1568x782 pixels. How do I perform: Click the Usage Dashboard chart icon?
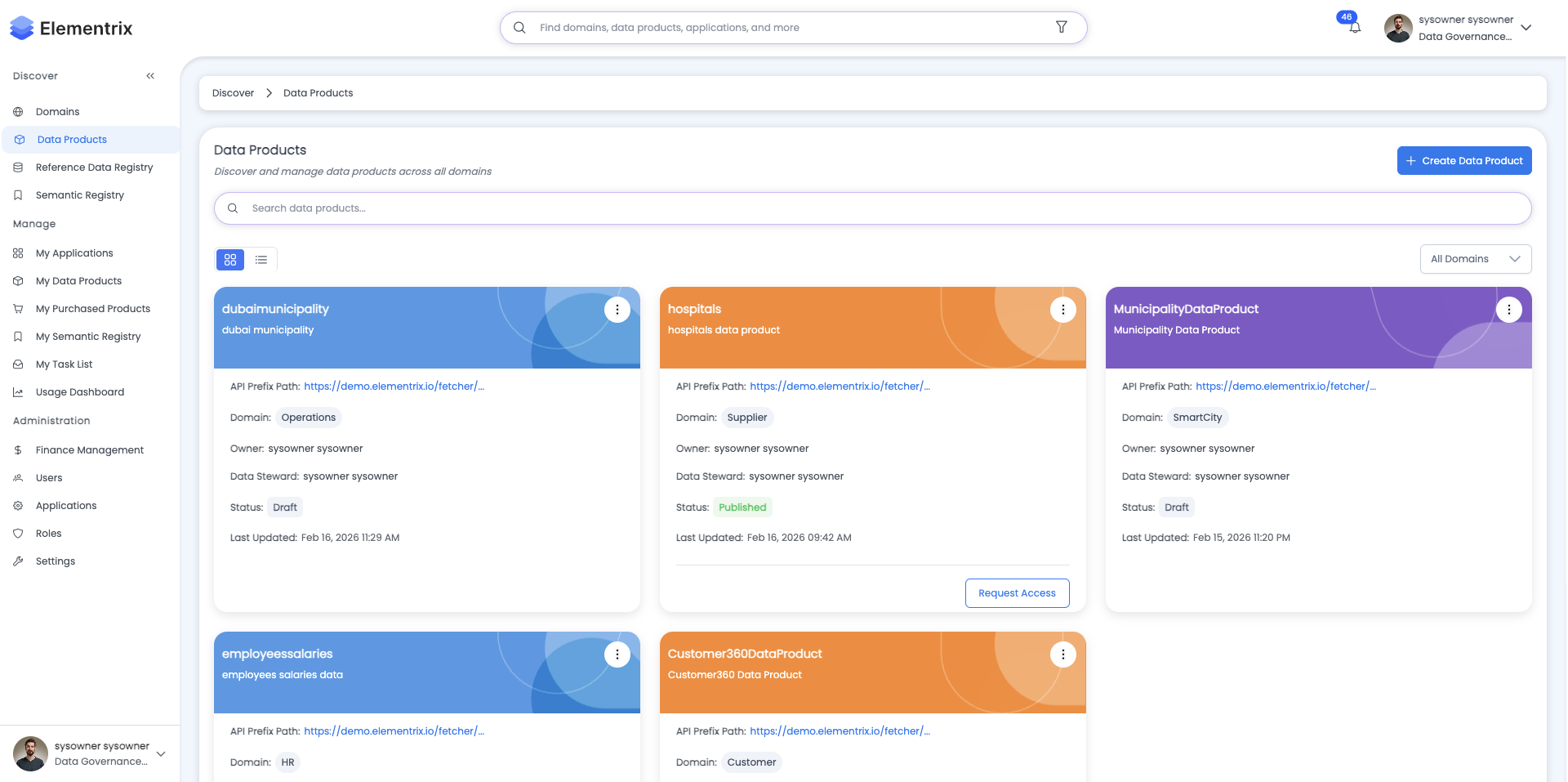18,391
